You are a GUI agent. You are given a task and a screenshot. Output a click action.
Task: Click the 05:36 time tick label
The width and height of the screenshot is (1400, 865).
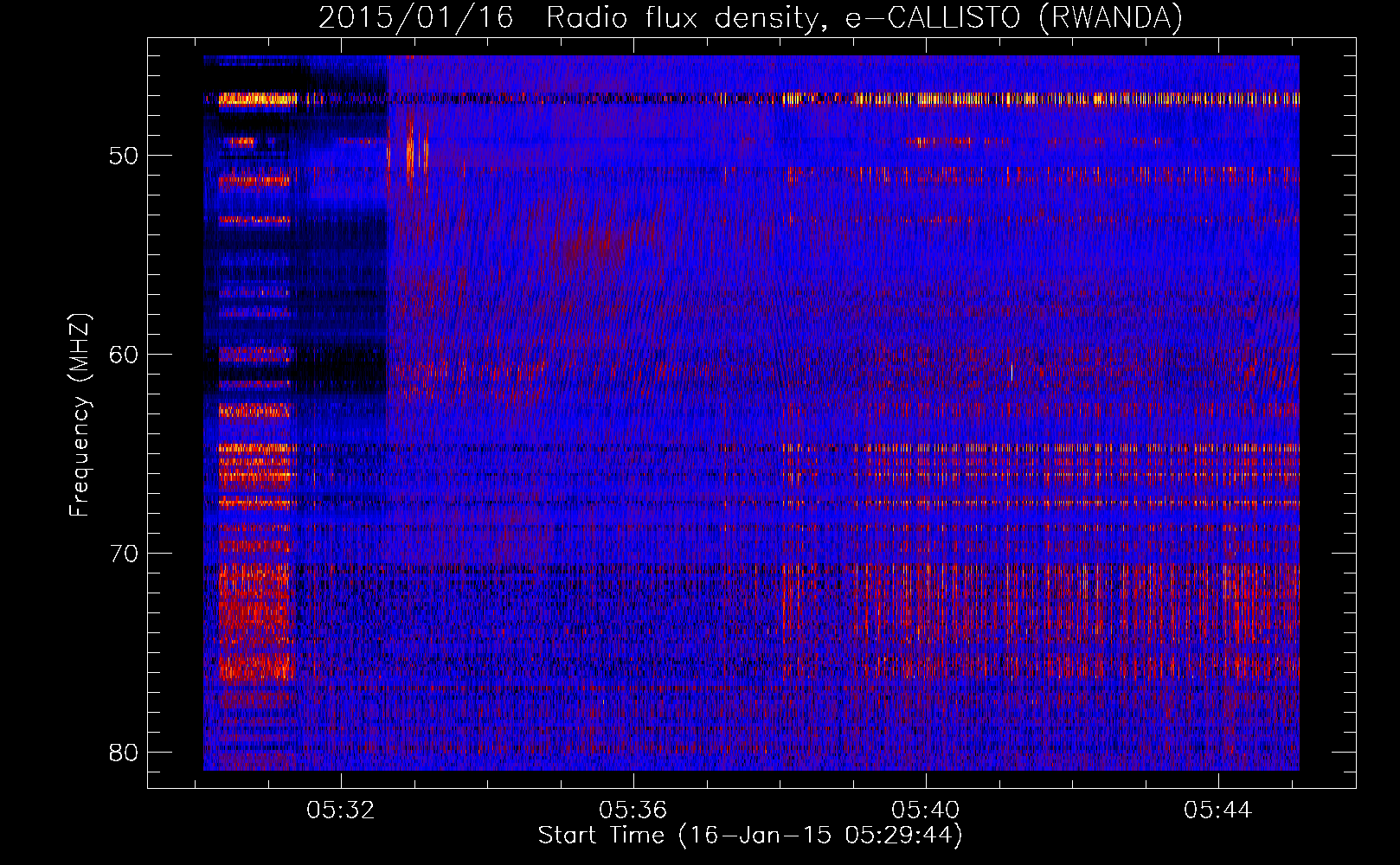[x=633, y=811]
